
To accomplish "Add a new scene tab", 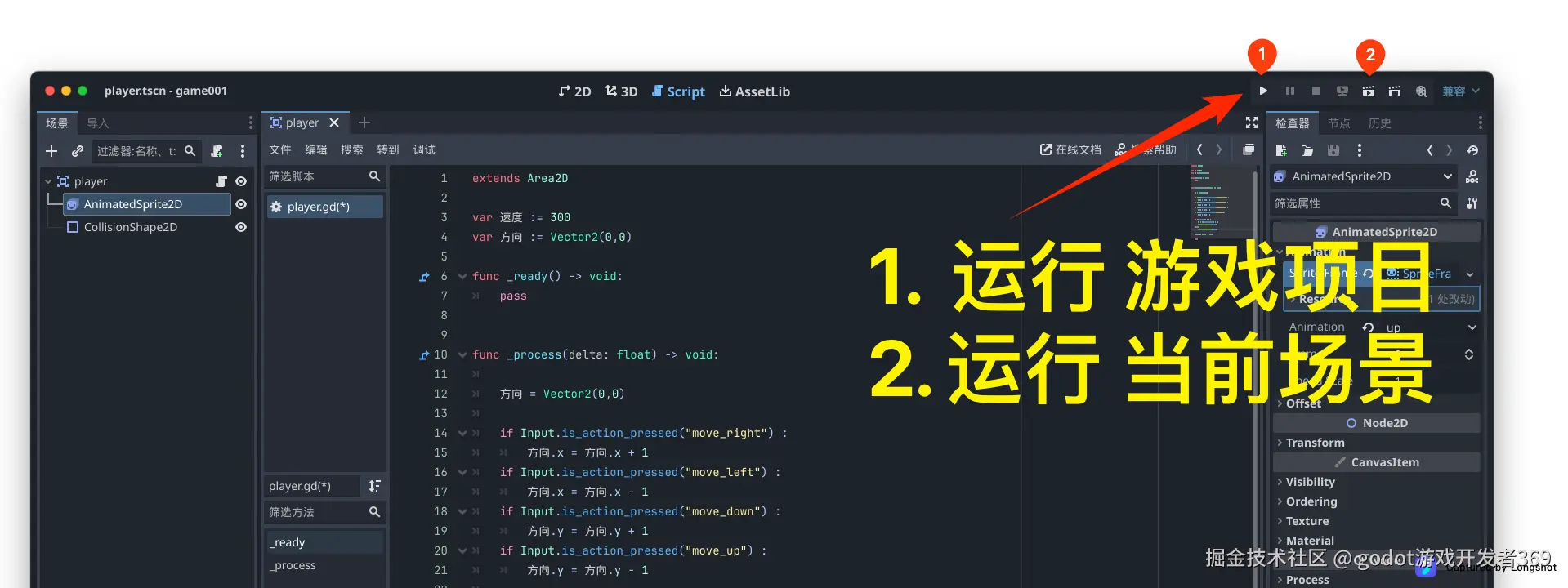I will 364,122.
